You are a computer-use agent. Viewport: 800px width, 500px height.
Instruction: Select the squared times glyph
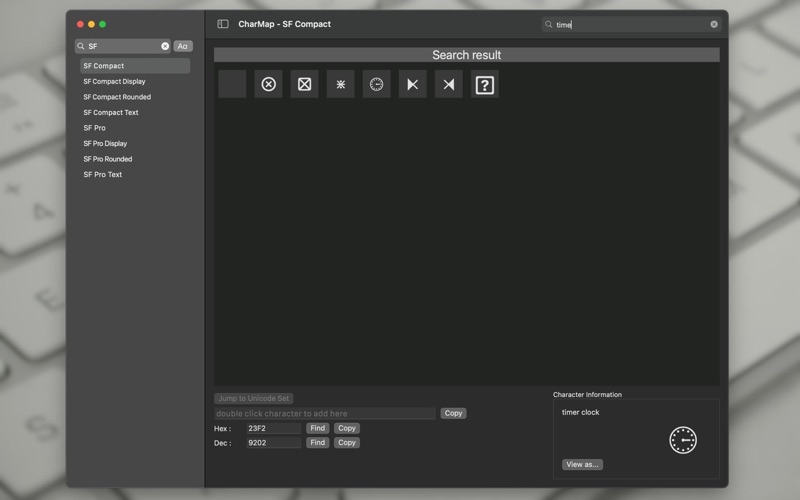[305, 84]
